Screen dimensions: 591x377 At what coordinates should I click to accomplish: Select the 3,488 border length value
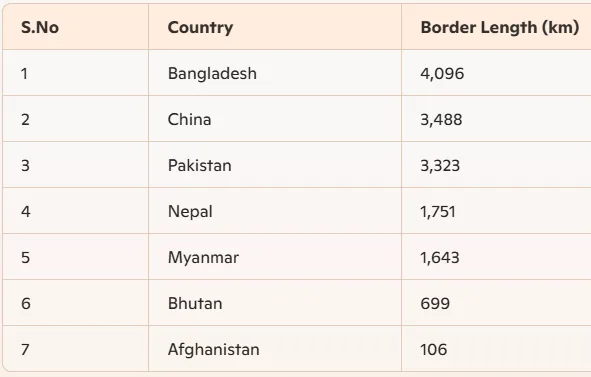[441, 120]
